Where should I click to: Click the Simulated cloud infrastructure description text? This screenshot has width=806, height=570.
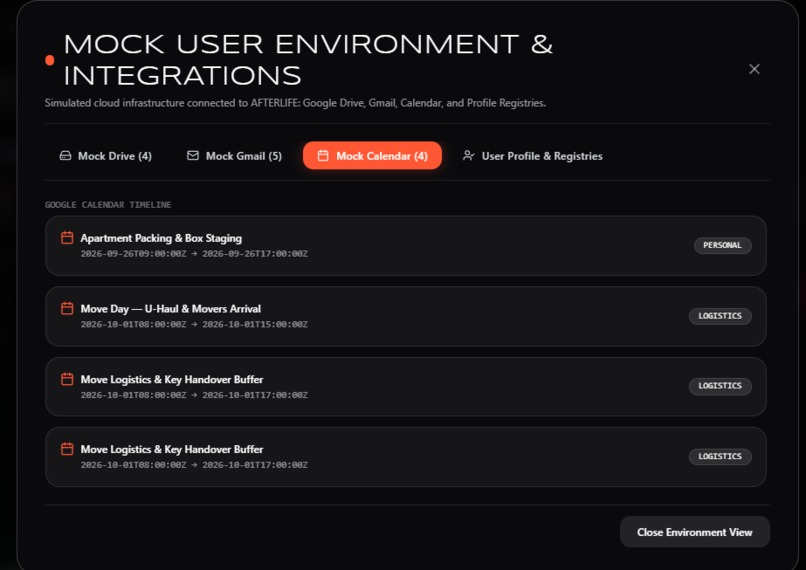295,103
